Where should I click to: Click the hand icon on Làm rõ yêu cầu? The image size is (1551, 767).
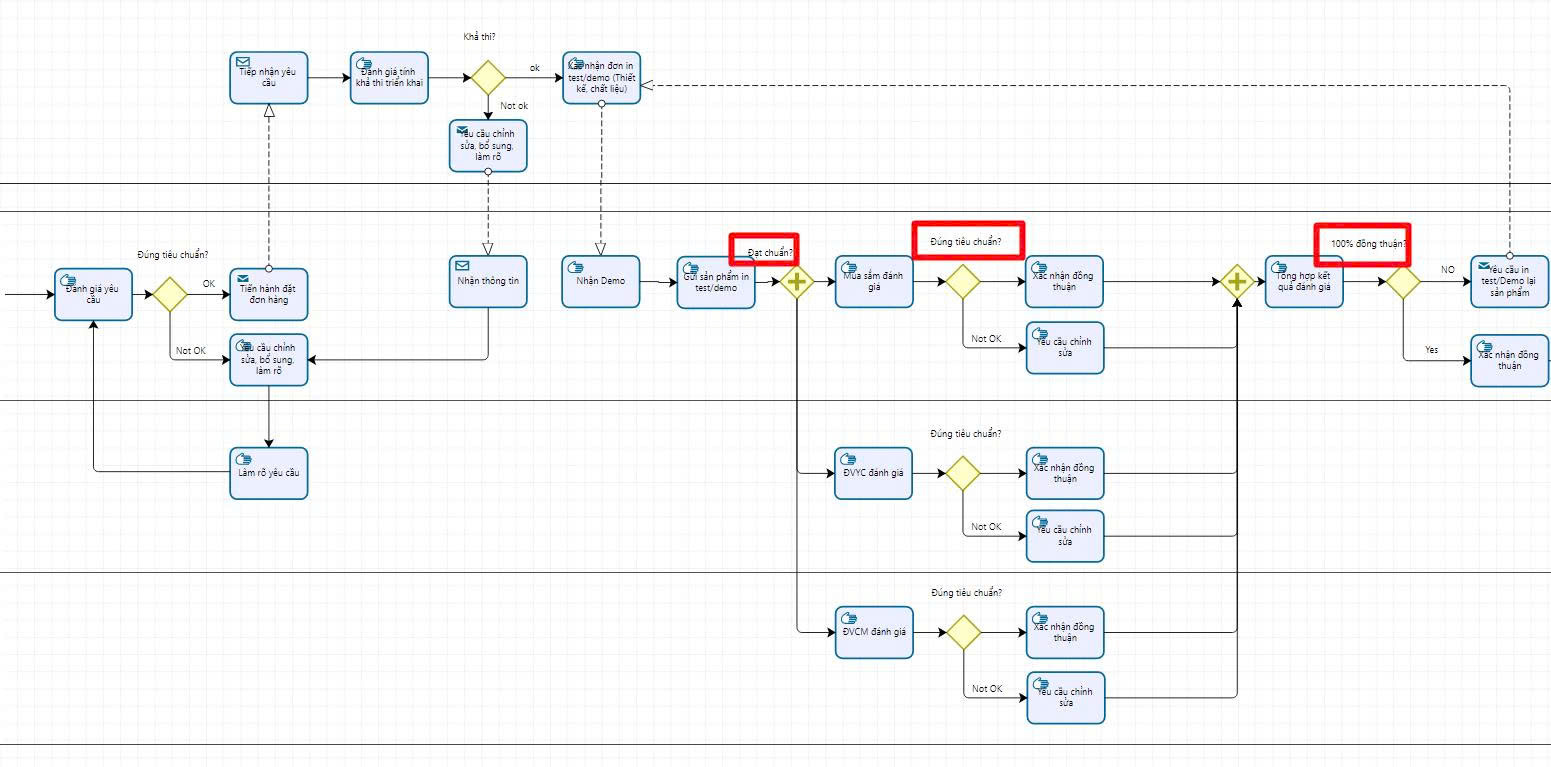[x=243, y=457]
